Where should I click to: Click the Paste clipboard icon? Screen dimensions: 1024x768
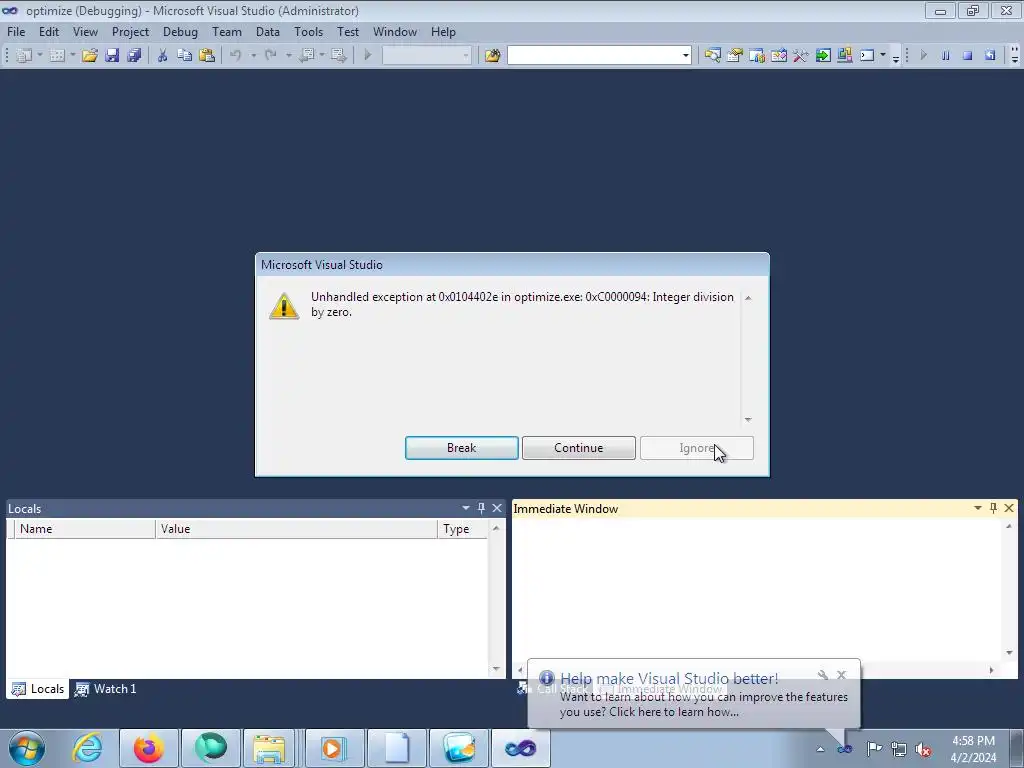pyautogui.click(x=207, y=56)
